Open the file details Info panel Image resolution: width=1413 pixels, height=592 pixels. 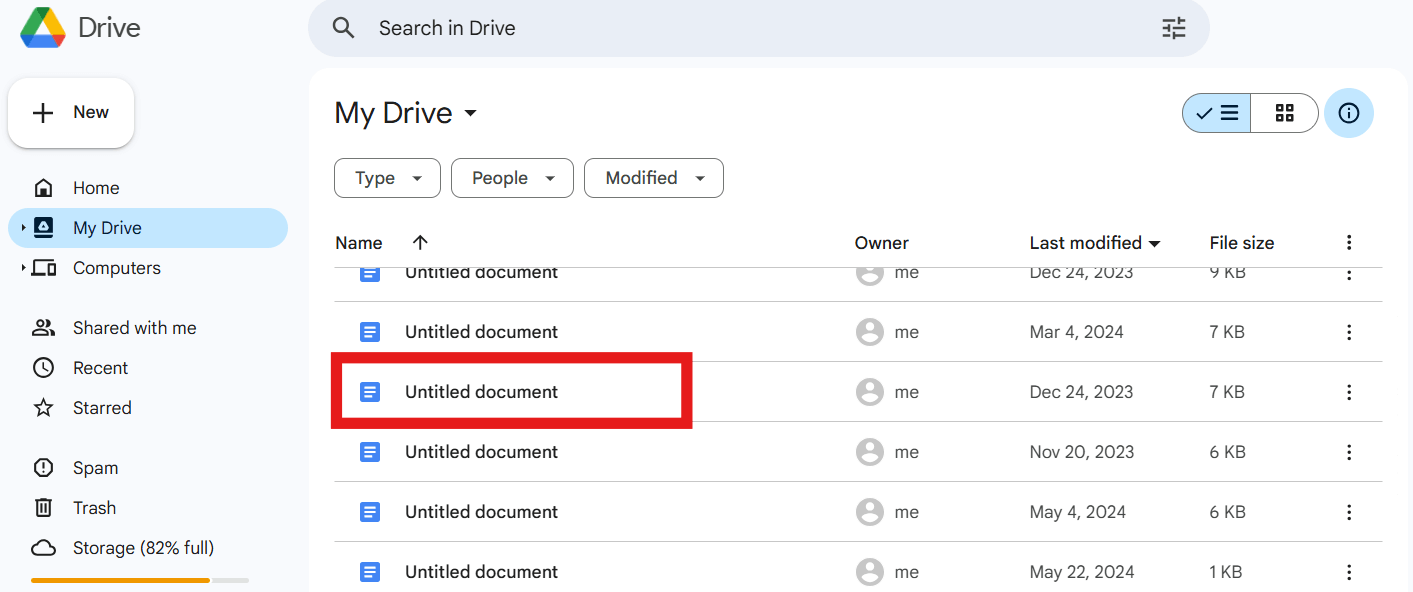coord(1348,112)
